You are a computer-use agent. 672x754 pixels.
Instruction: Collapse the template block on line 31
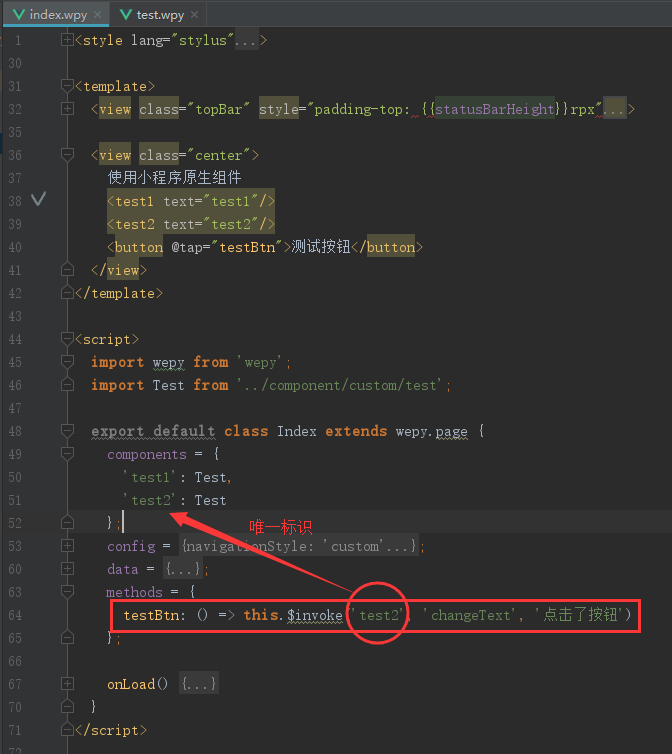67,86
